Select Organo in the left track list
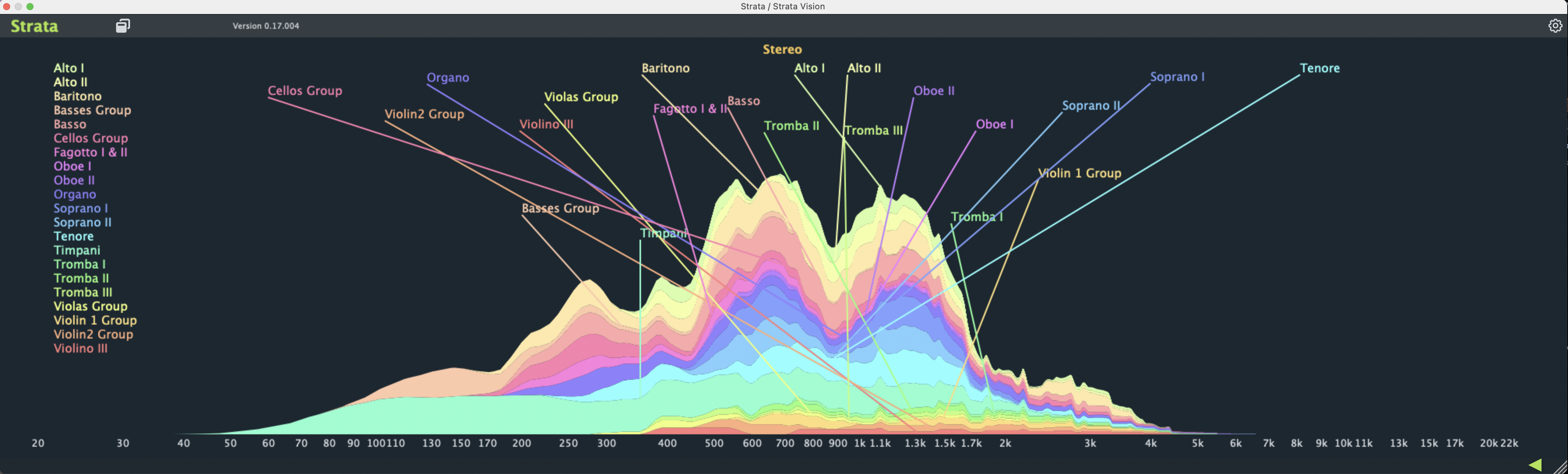The image size is (1568, 474). (x=75, y=194)
